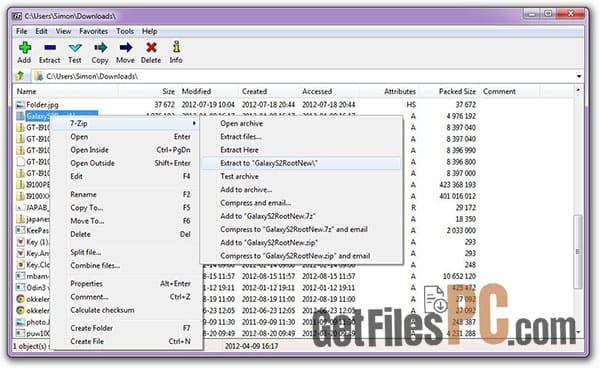
Task: Click the address path input field
Action: [304, 77]
